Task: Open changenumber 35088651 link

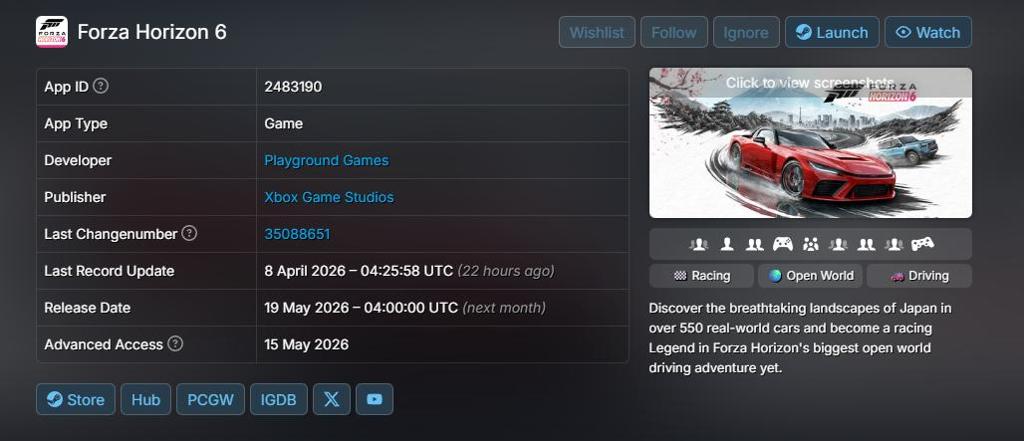Action: coord(297,234)
